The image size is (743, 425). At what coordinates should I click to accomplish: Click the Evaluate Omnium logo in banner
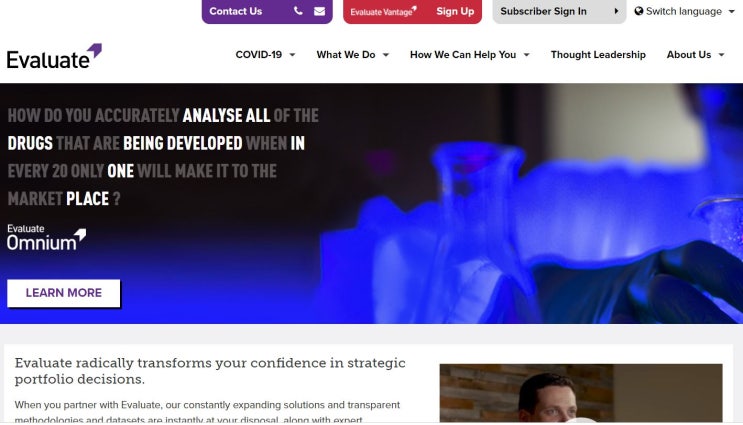46,237
